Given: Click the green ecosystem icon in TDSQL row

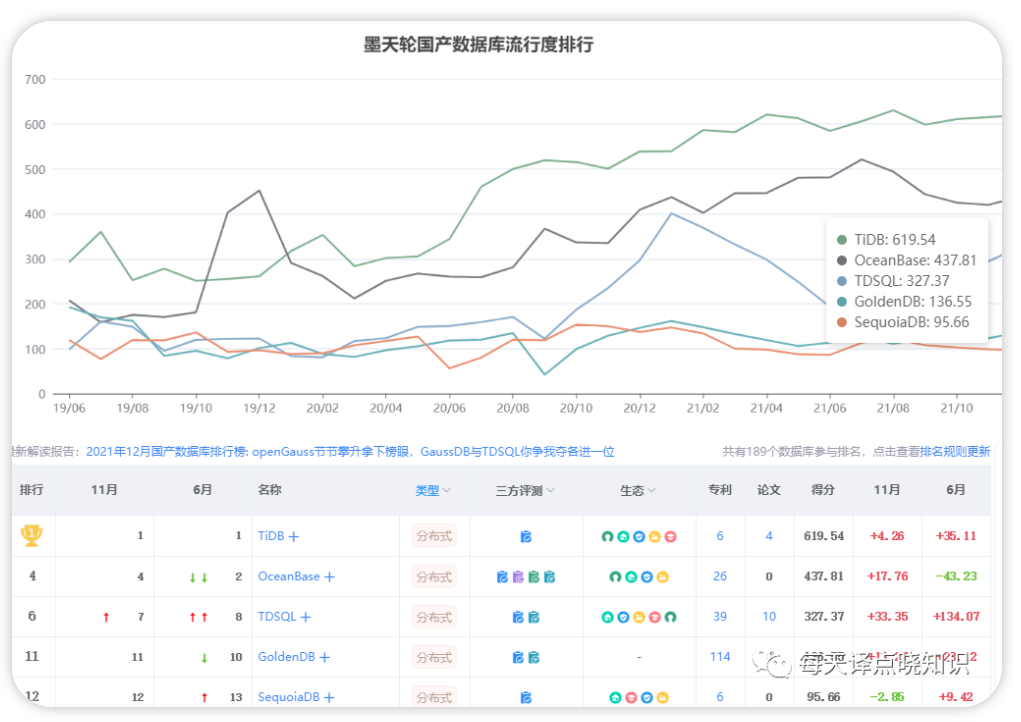Looking at the screenshot, I should pos(670,617).
